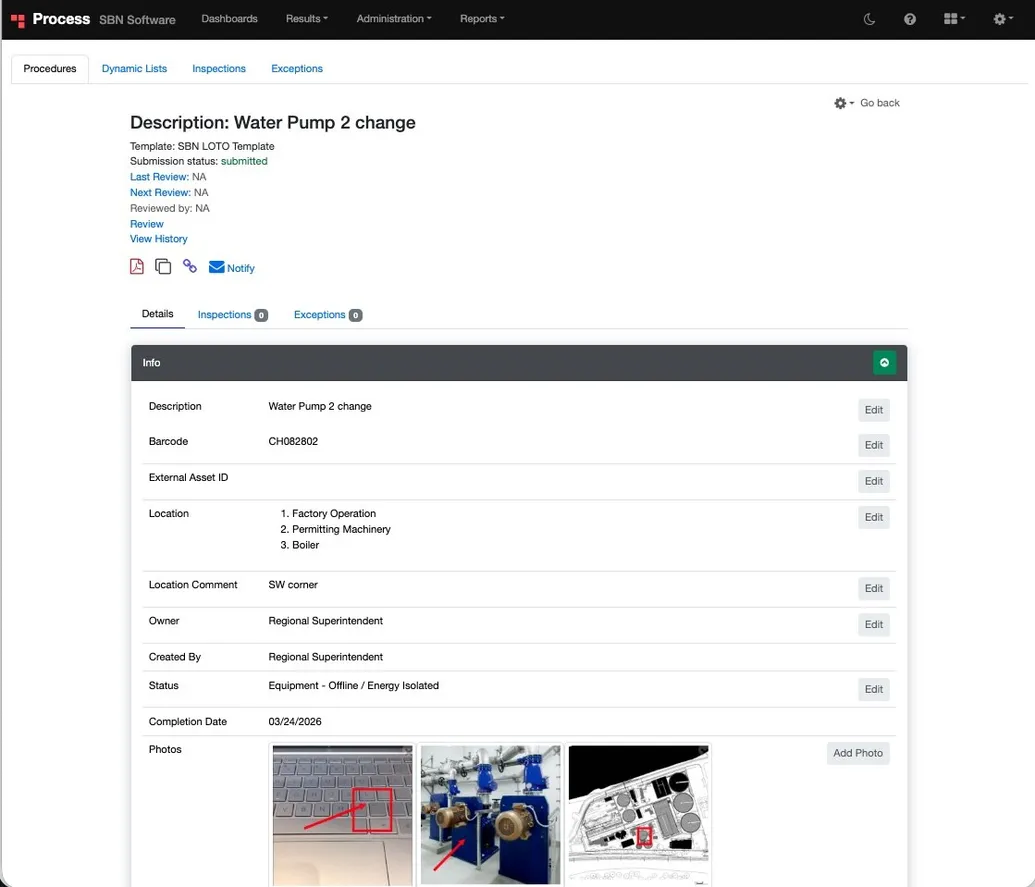The height and width of the screenshot is (887, 1035).
Task: Click location item Boiler
Action: (x=306, y=545)
